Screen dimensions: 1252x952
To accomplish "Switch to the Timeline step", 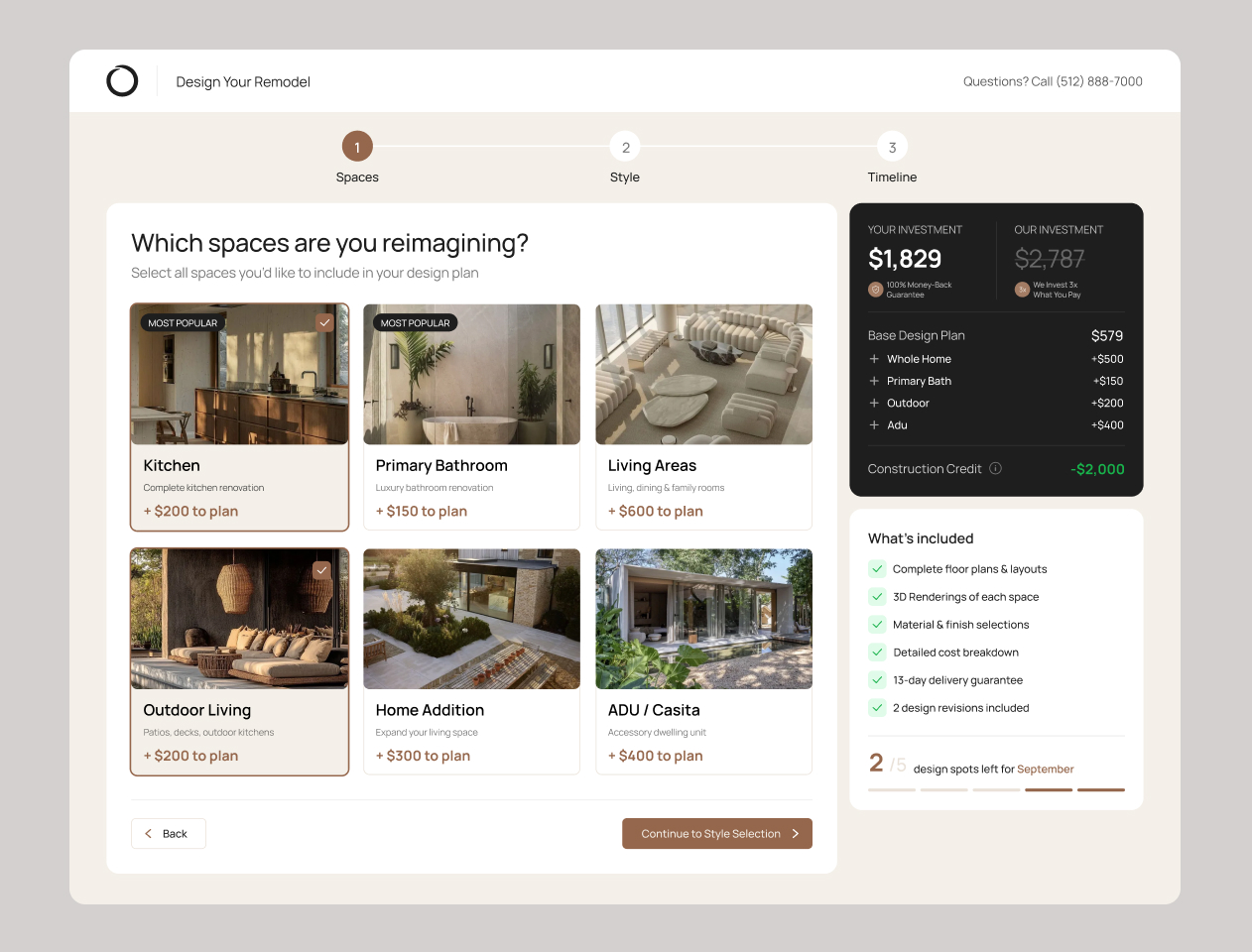I will click(x=892, y=146).
